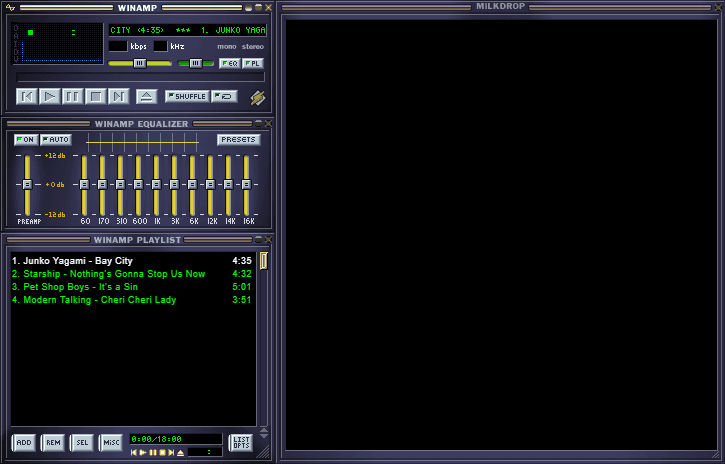The width and height of the screenshot is (725, 464).
Task: Toggle the PL playlist window button
Action: (x=253, y=63)
